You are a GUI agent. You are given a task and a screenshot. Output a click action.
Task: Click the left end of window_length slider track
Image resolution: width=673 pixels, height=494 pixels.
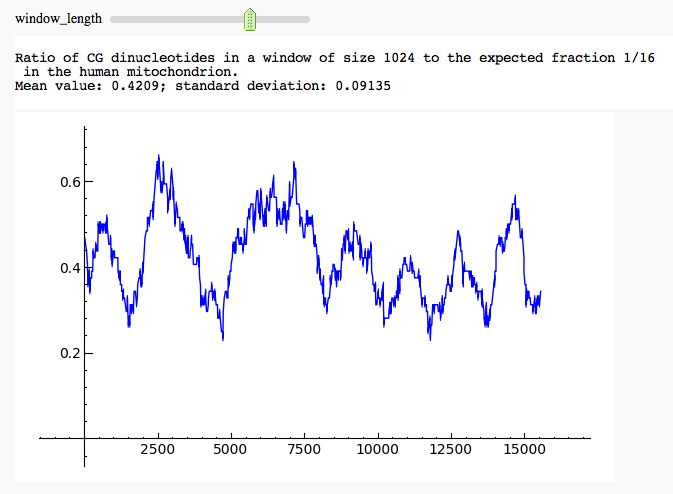click(x=114, y=19)
